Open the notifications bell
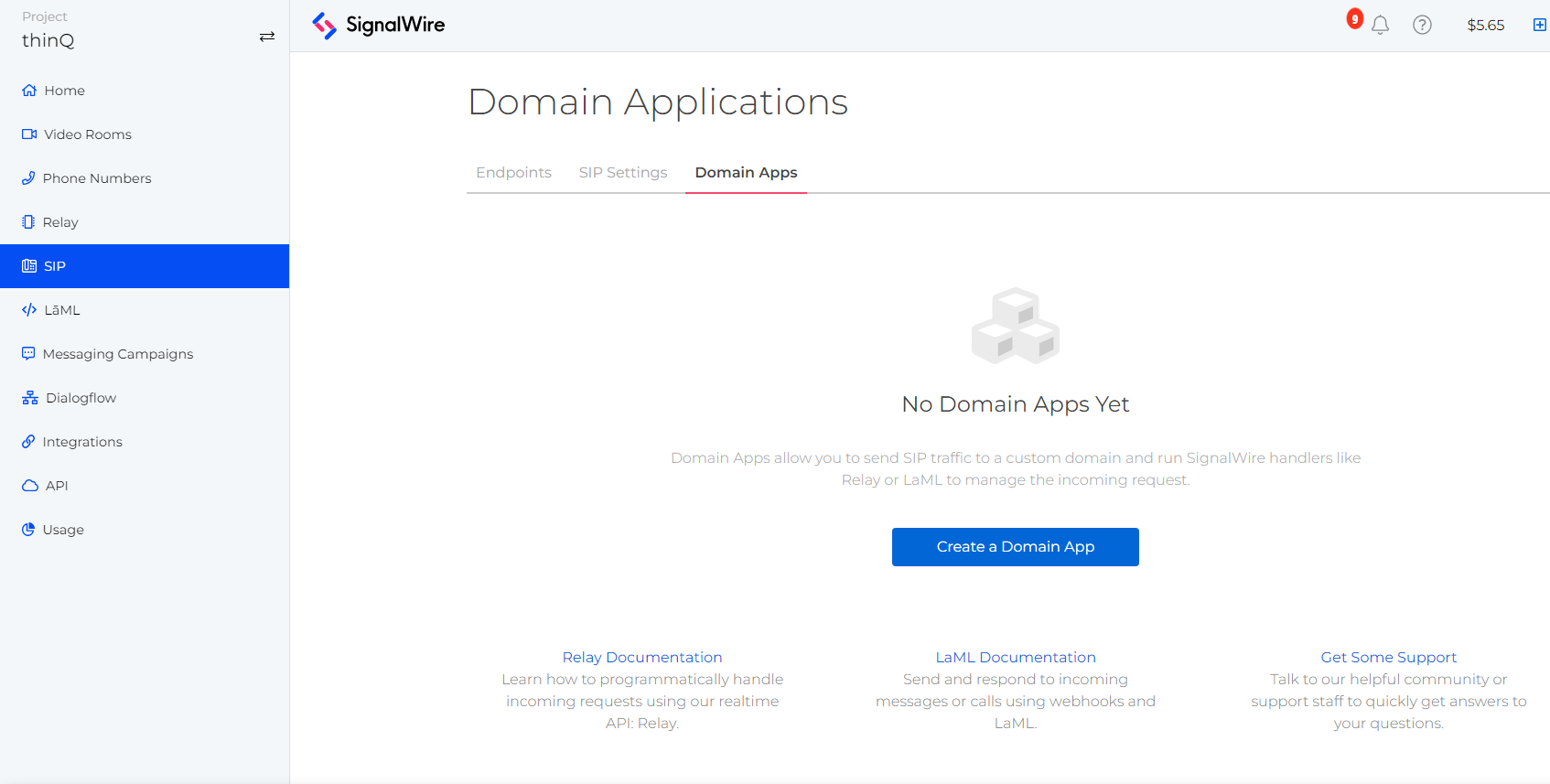Screen dimensions: 1550x784 point(1380,26)
